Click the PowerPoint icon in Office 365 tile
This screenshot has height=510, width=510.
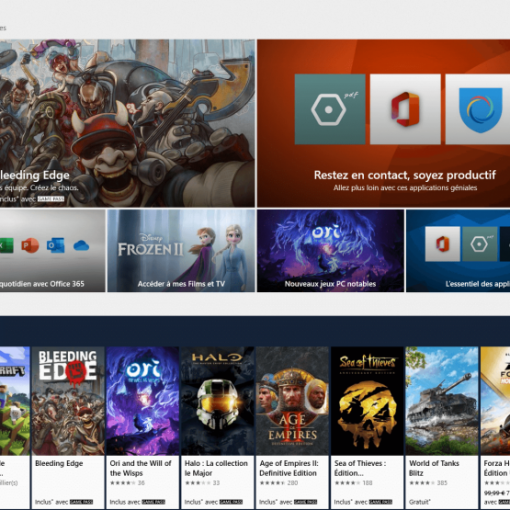(x=30, y=246)
